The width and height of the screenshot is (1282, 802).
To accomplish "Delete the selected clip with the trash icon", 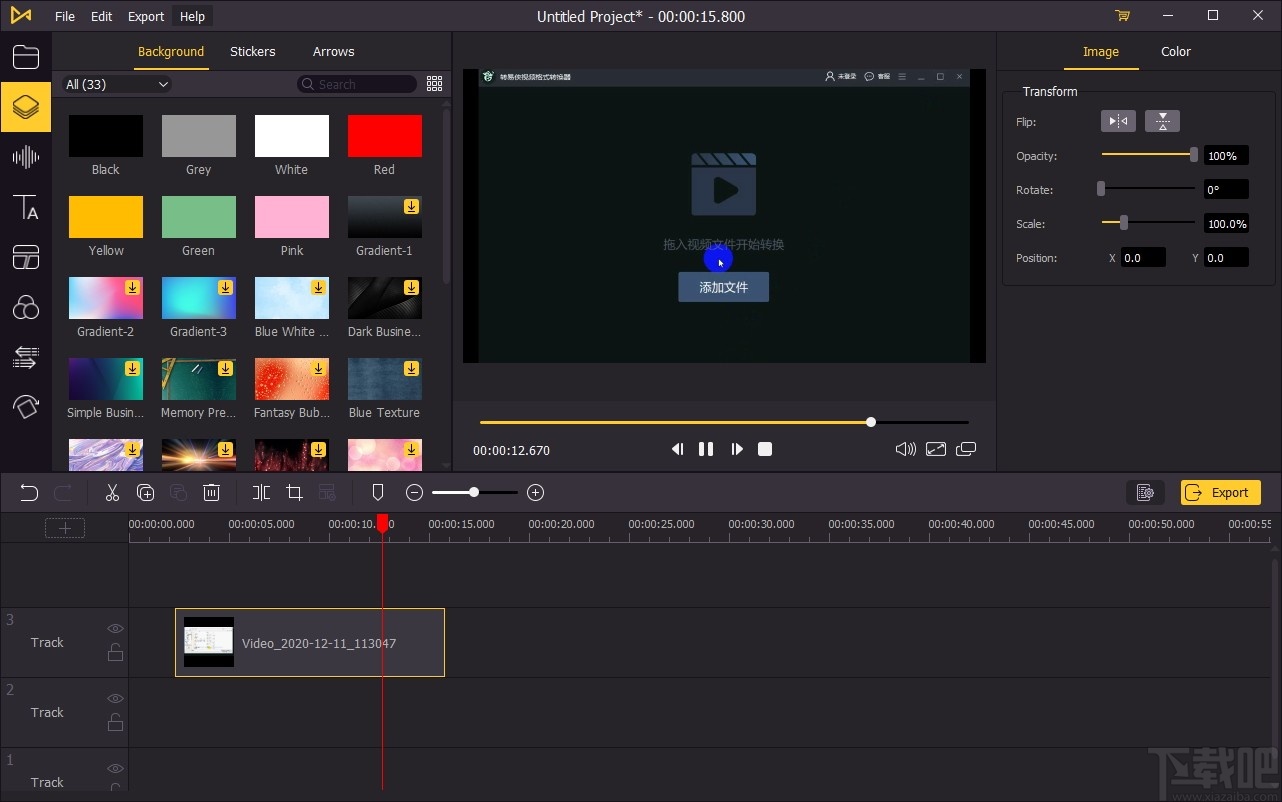I will [x=211, y=492].
